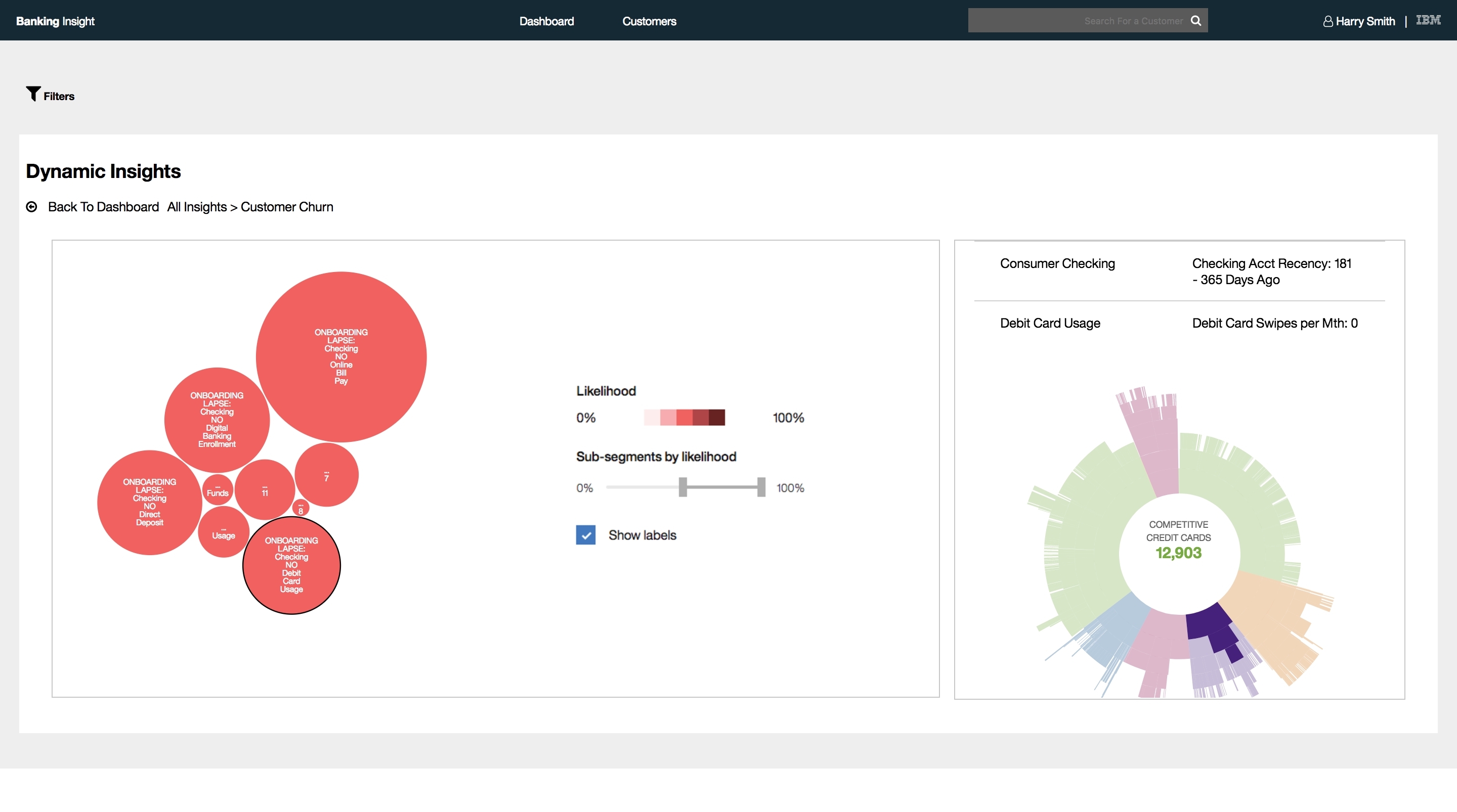Click the search magnifier icon
Image resolution: width=1457 pixels, height=812 pixels.
(1195, 20)
